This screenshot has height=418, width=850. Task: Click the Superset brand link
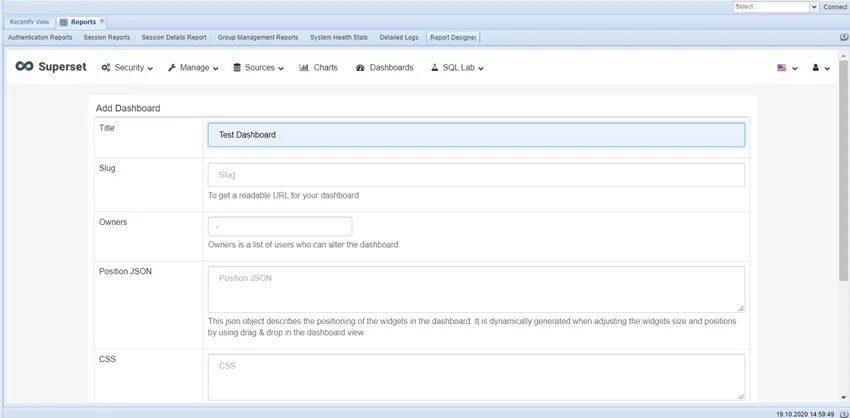(x=51, y=67)
